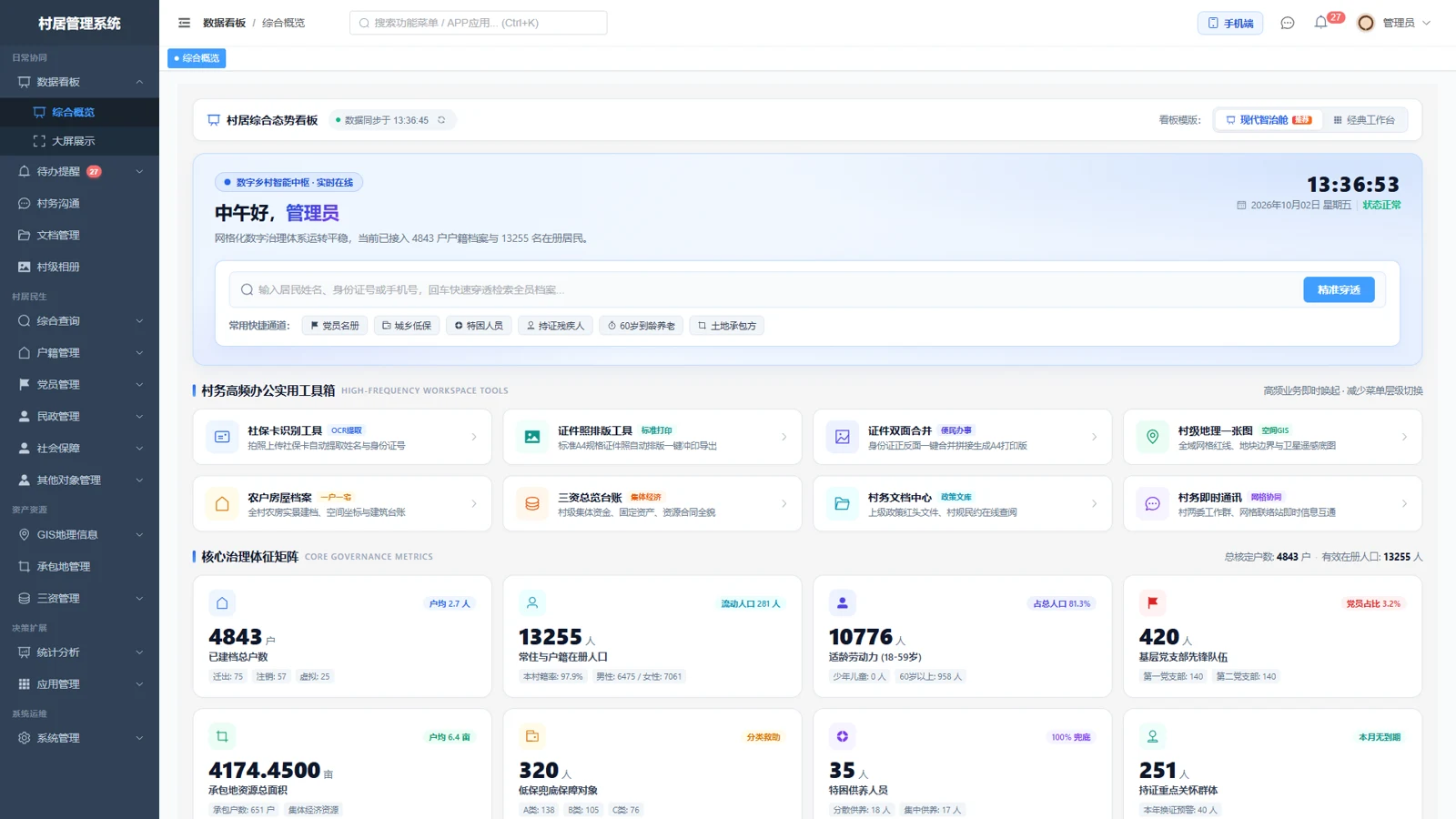This screenshot has height=819, width=1456.
Task: Expand the 待办提醒 sidebar menu
Action: pos(79,171)
